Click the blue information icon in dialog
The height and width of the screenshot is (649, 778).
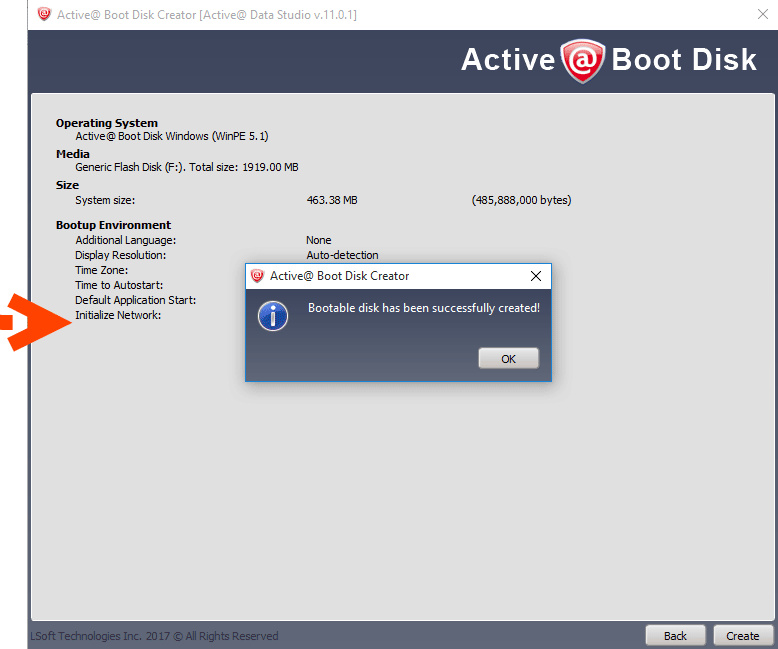pos(273,316)
